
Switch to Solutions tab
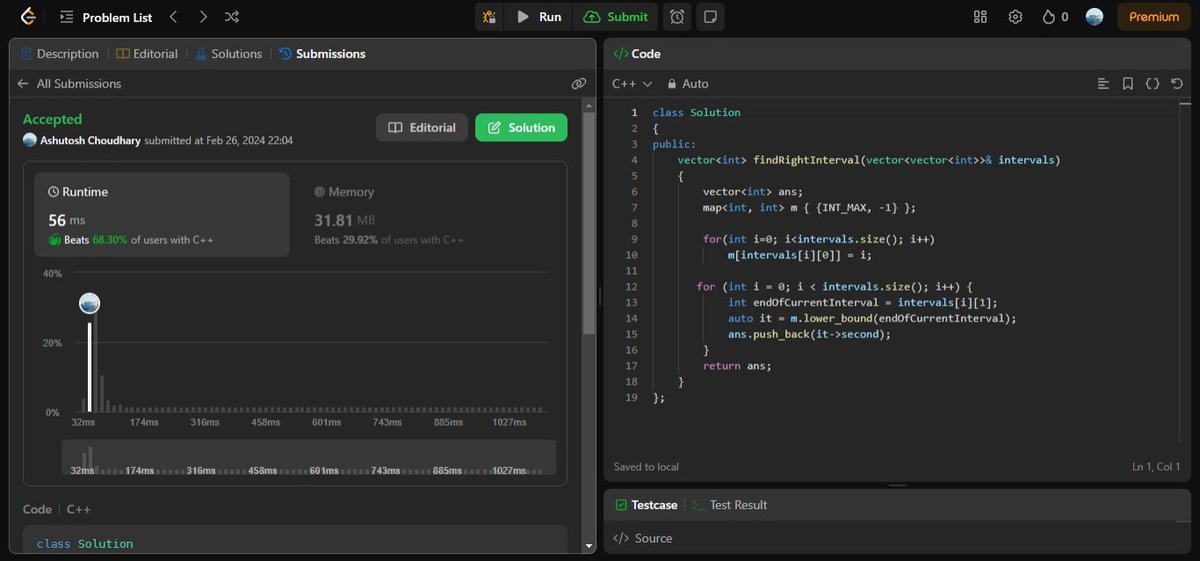228,54
